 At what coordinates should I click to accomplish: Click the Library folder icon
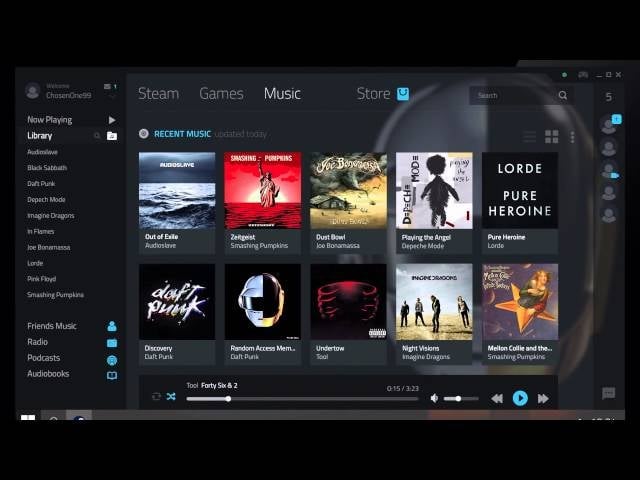pyautogui.click(x=112, y=136)
